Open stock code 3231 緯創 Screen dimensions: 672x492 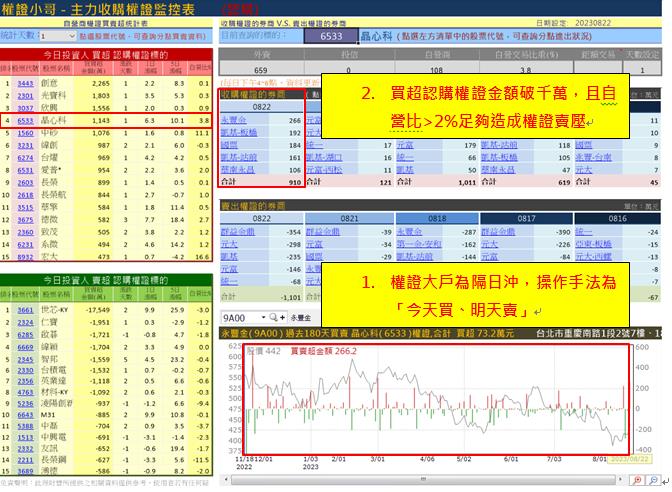[x=25, y=145]
